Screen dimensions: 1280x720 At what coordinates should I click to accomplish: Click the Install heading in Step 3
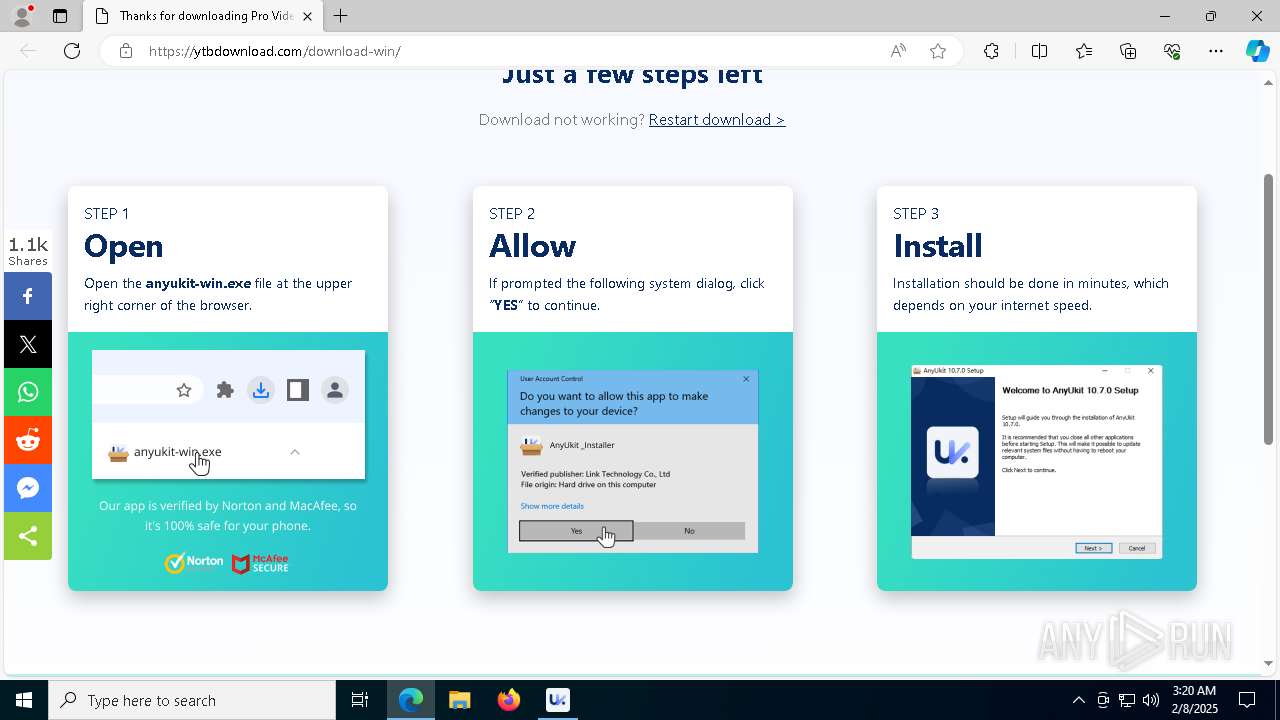coord(938,246)
